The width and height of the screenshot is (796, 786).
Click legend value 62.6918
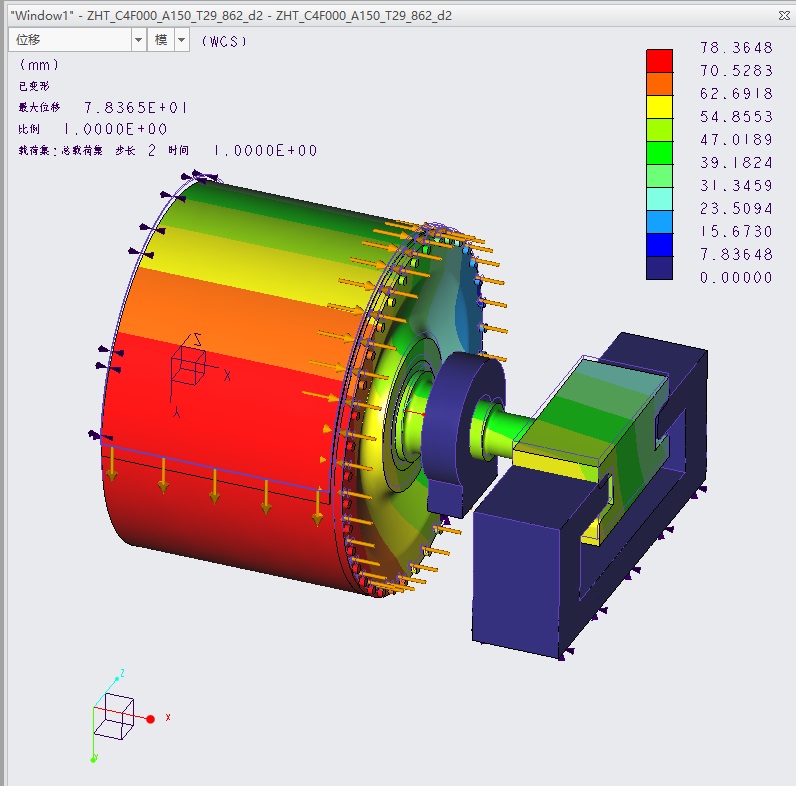736,93
